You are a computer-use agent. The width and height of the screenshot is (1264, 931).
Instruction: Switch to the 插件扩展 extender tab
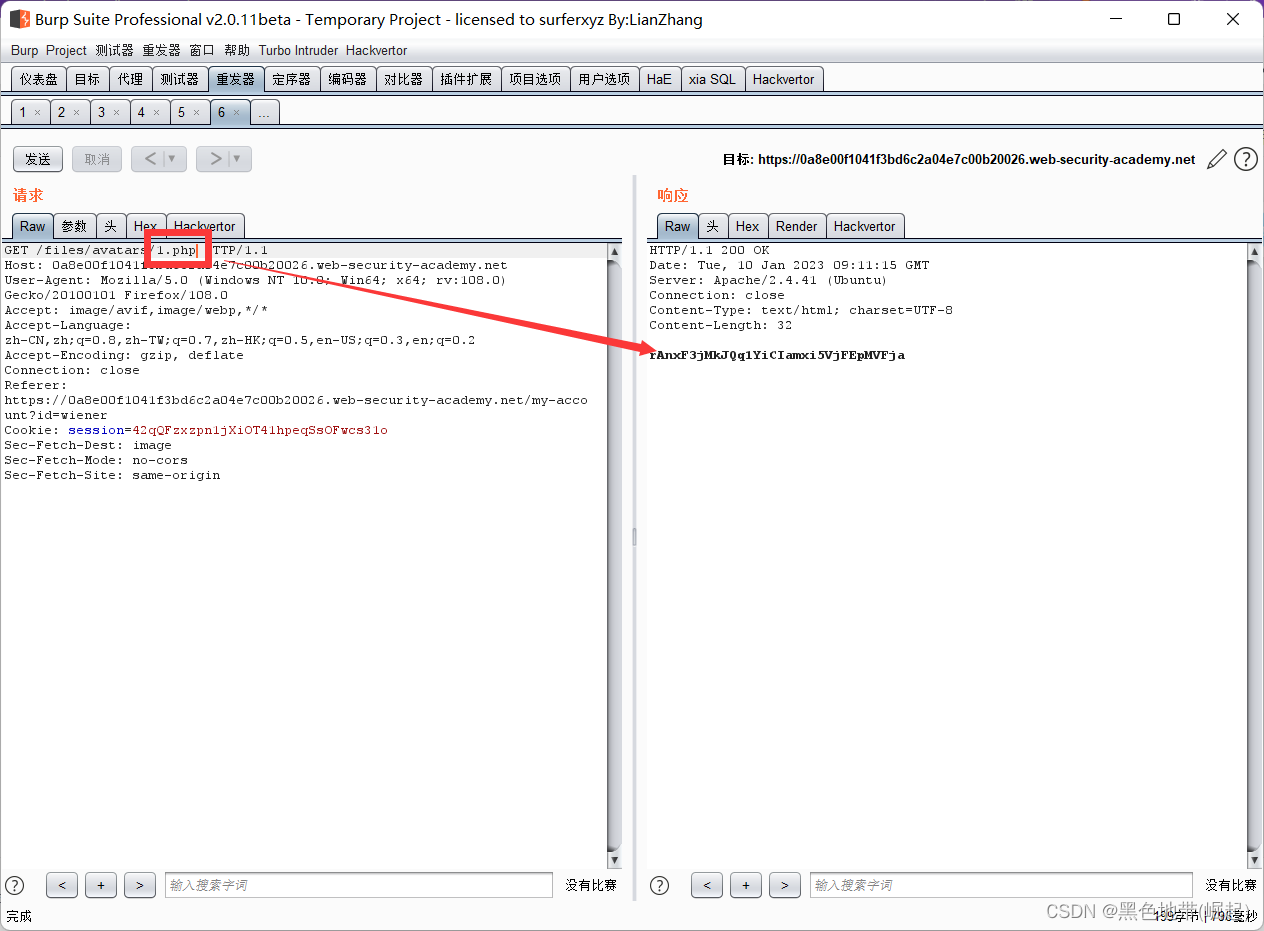466,79
